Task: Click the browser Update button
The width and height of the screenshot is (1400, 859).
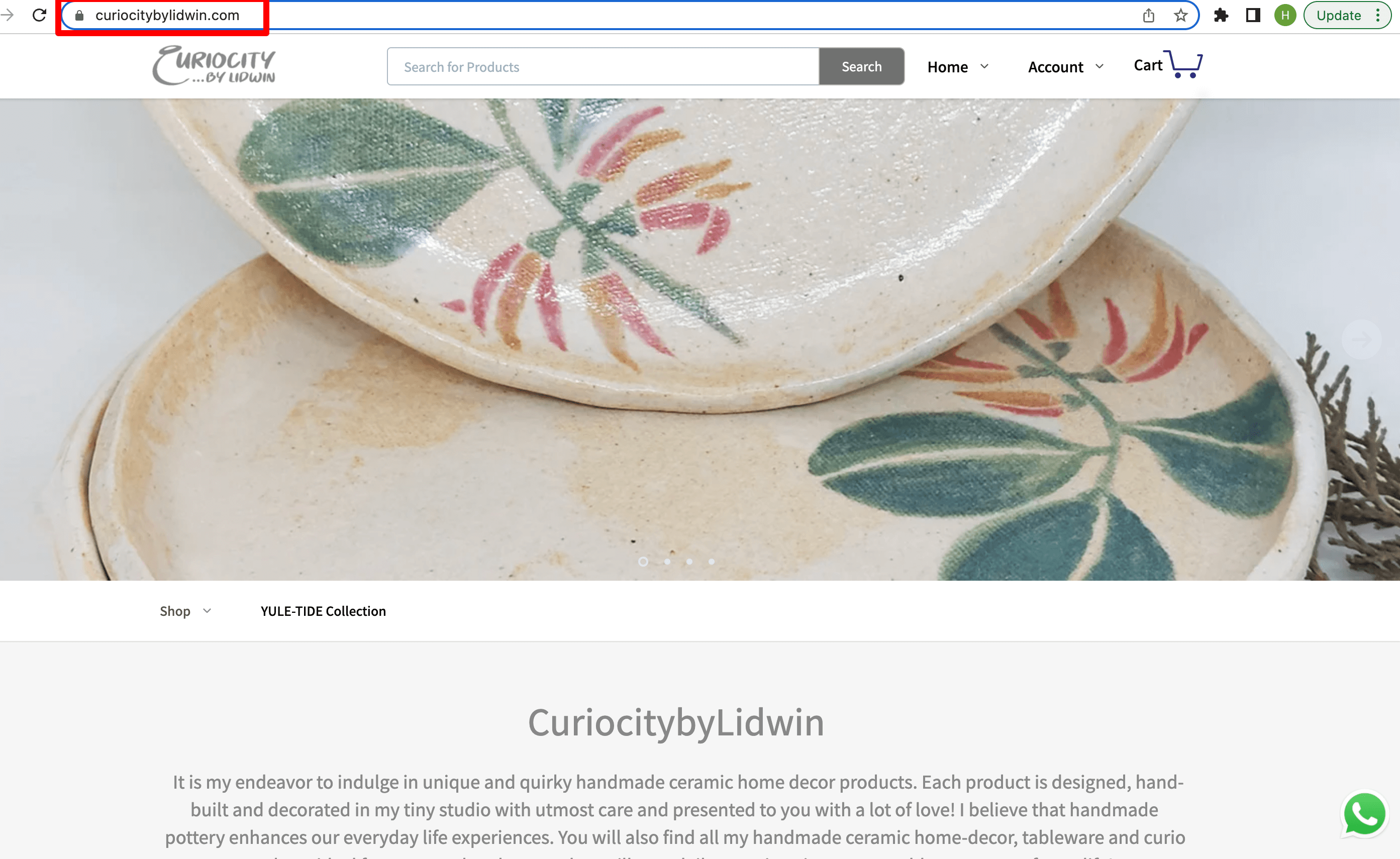Action: point(1338,16)
